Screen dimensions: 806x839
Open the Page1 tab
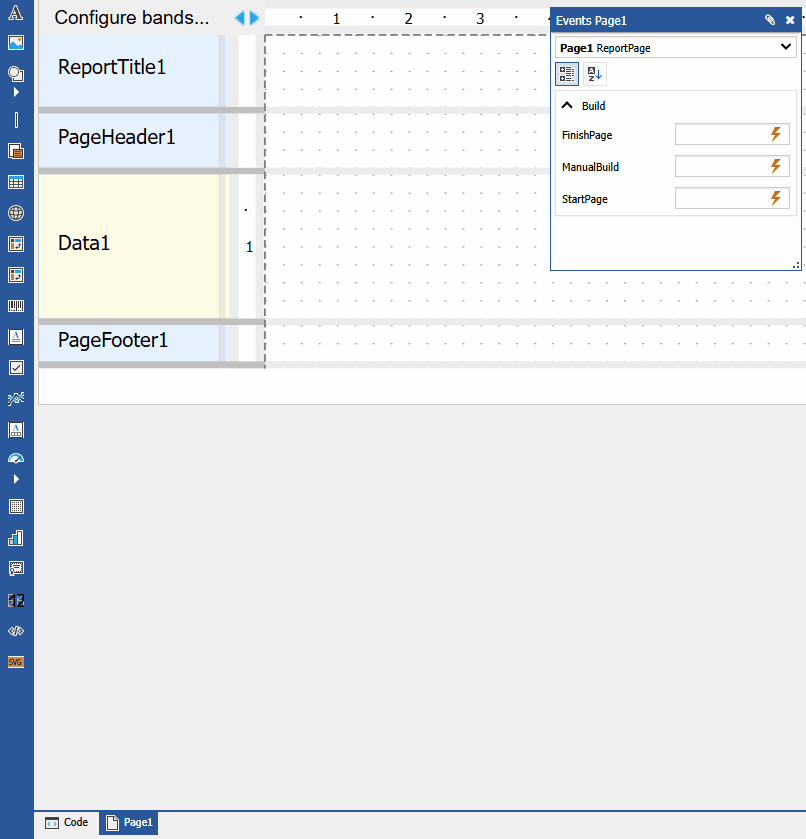pos(129,823)
